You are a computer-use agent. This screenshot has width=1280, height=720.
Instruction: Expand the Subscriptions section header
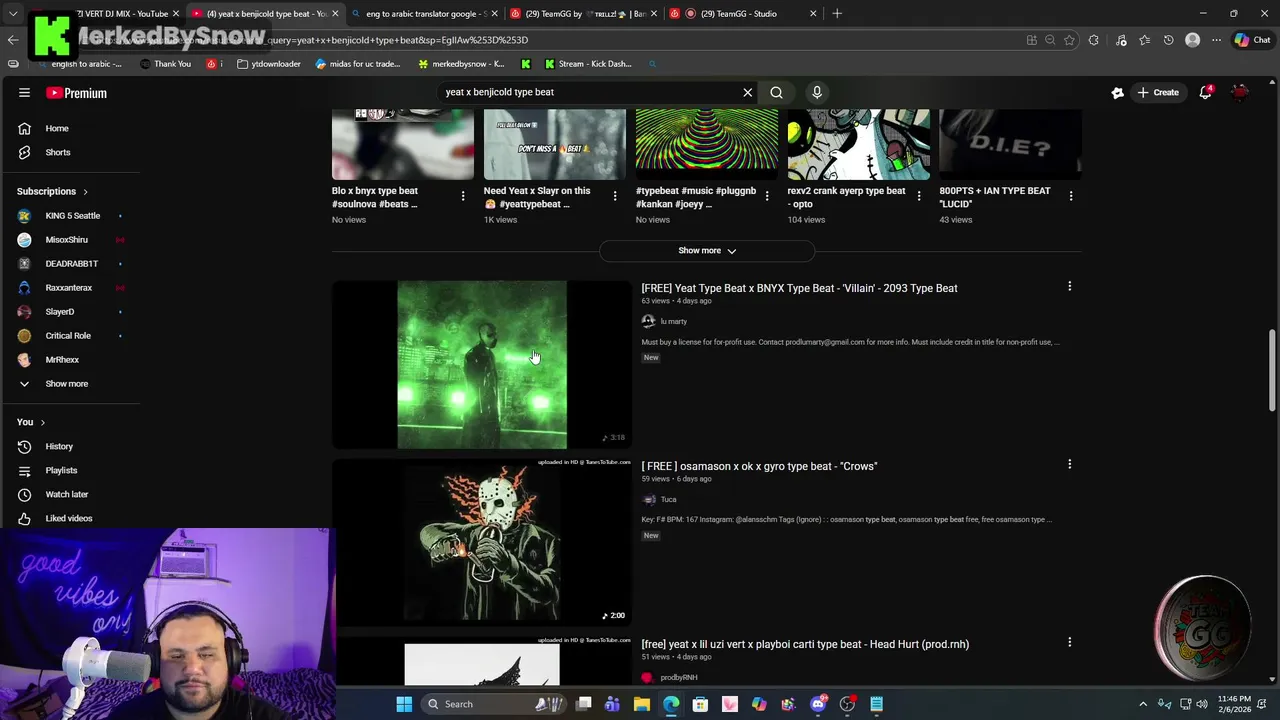point(52,191)
